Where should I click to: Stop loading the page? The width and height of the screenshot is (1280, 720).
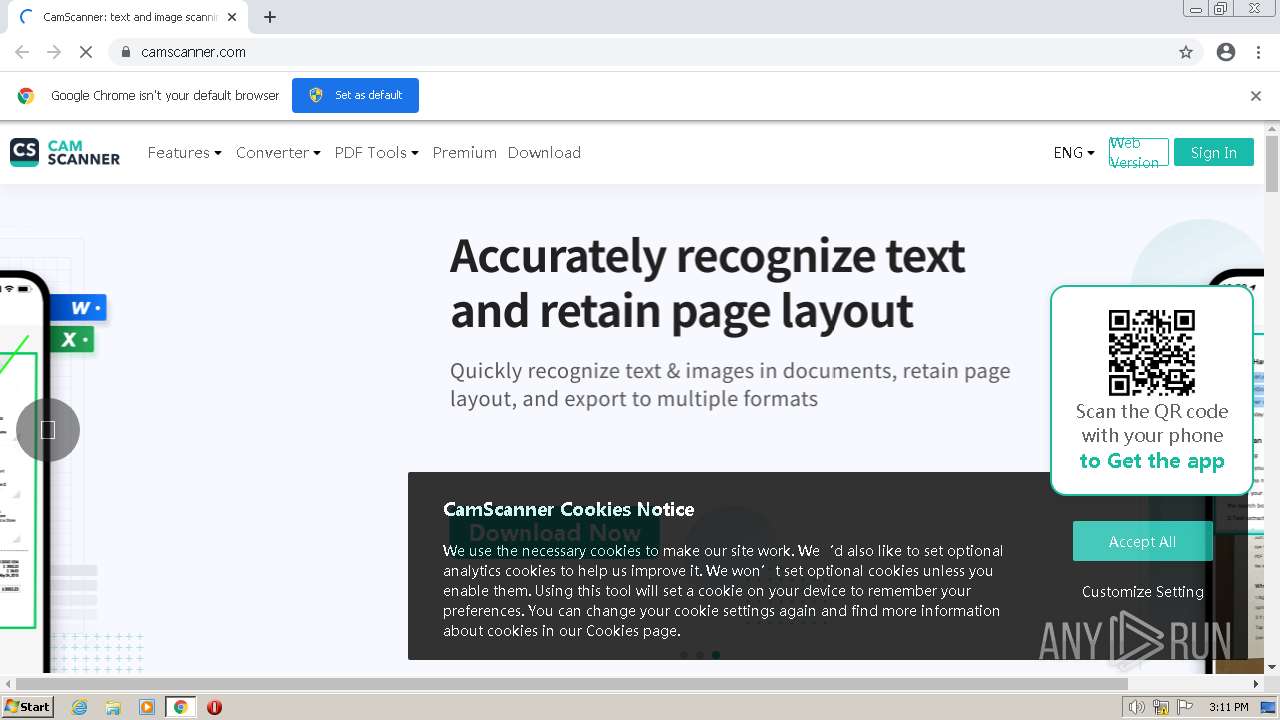coord(86,52)
